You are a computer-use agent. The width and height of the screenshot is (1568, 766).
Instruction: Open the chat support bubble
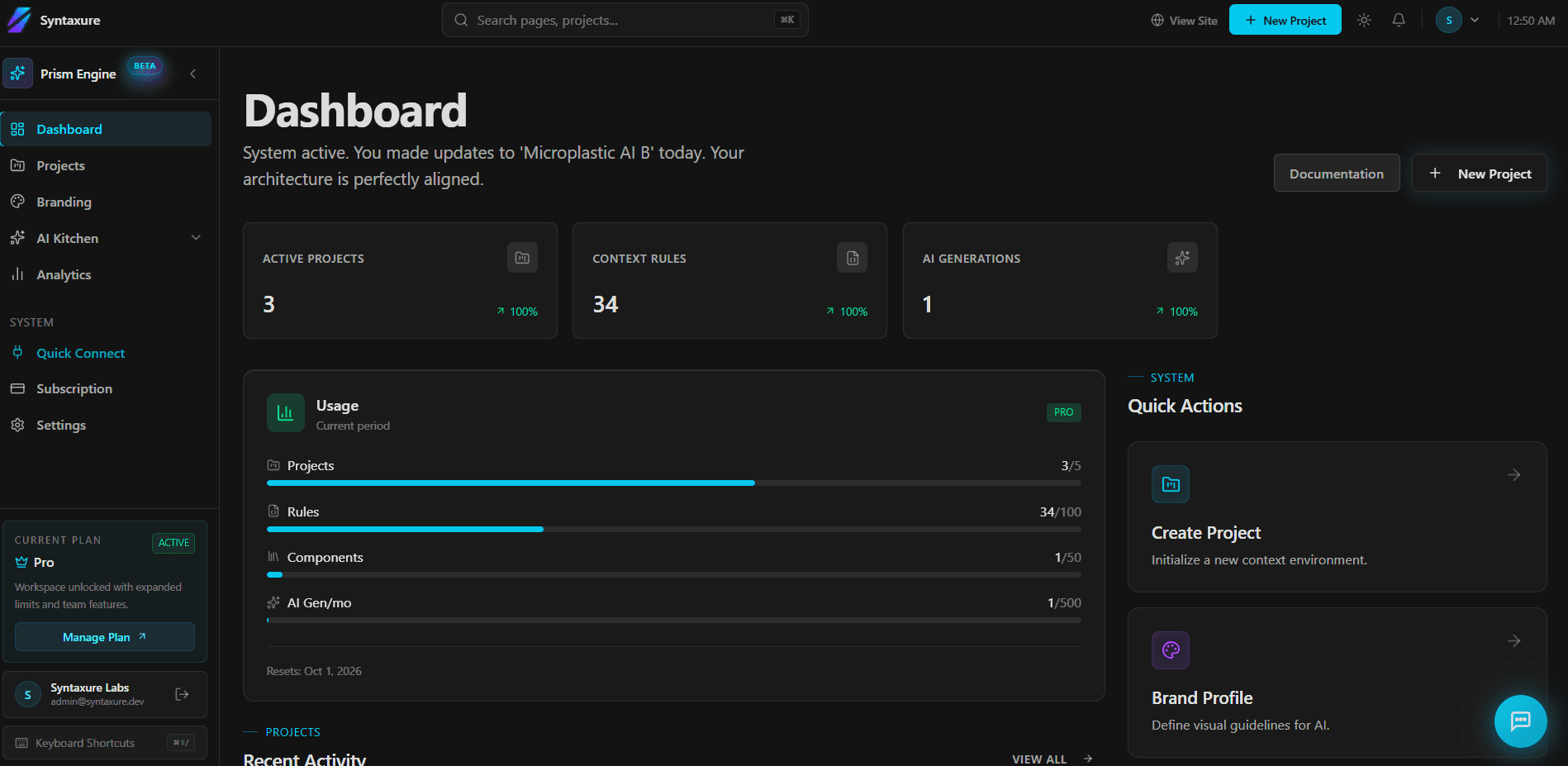[1520, 721]
